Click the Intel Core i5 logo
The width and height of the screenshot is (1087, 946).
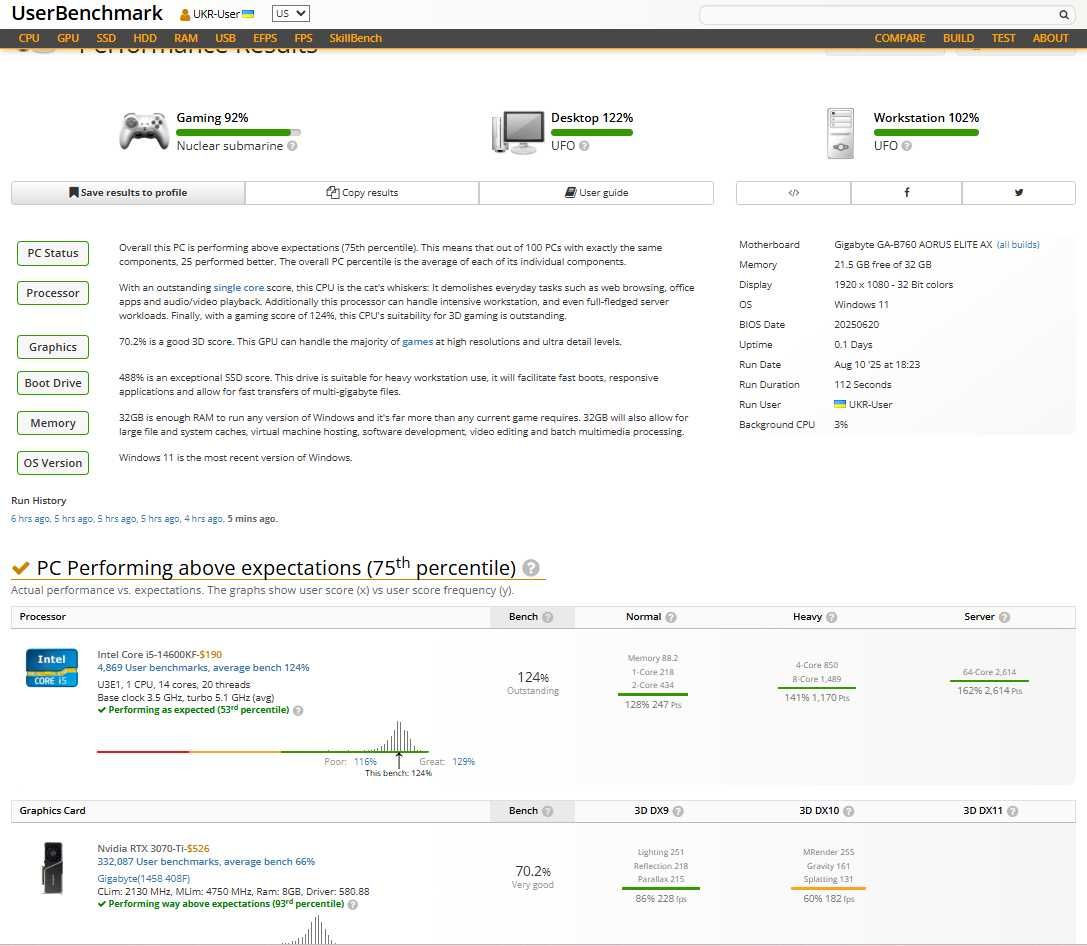pos(51,667)
